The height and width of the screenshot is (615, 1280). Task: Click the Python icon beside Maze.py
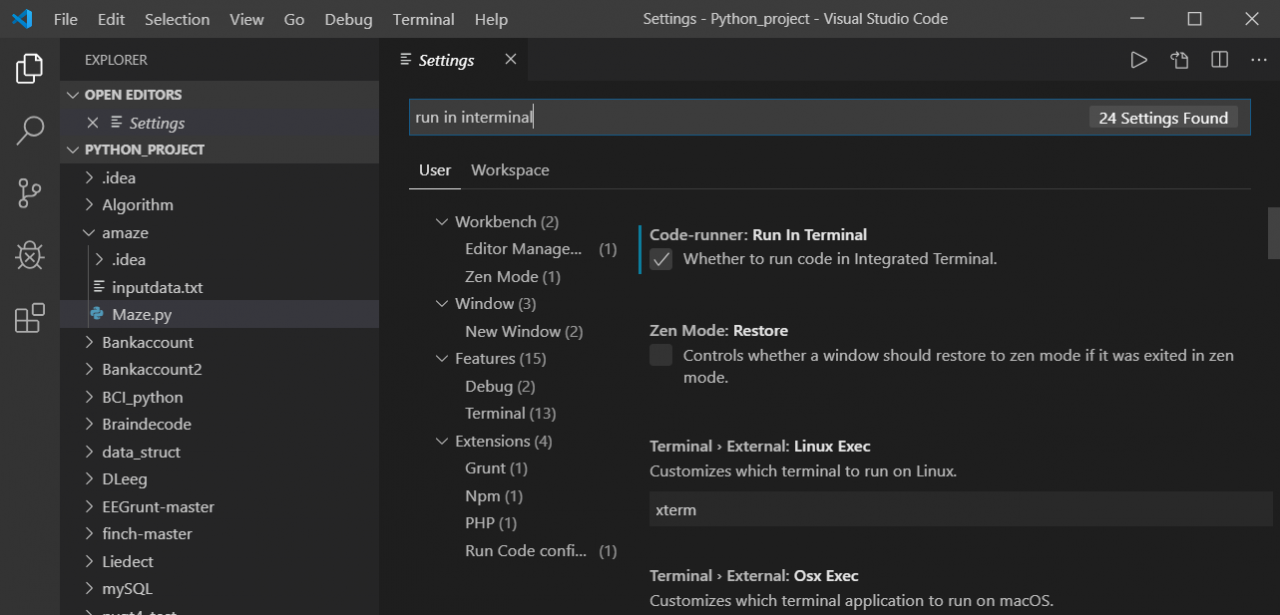(97, 314)
